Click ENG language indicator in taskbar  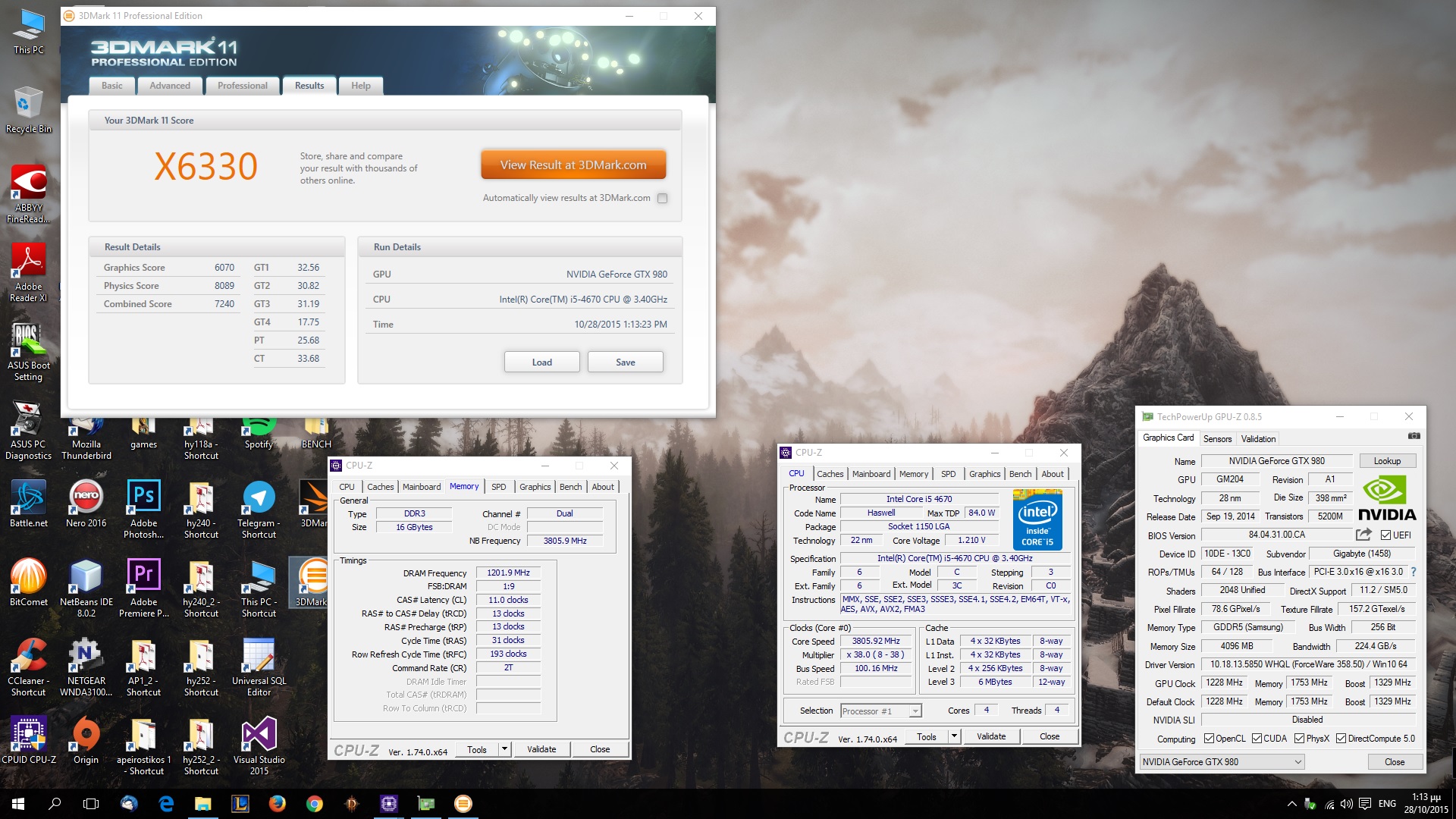[x=1387, y=804]
